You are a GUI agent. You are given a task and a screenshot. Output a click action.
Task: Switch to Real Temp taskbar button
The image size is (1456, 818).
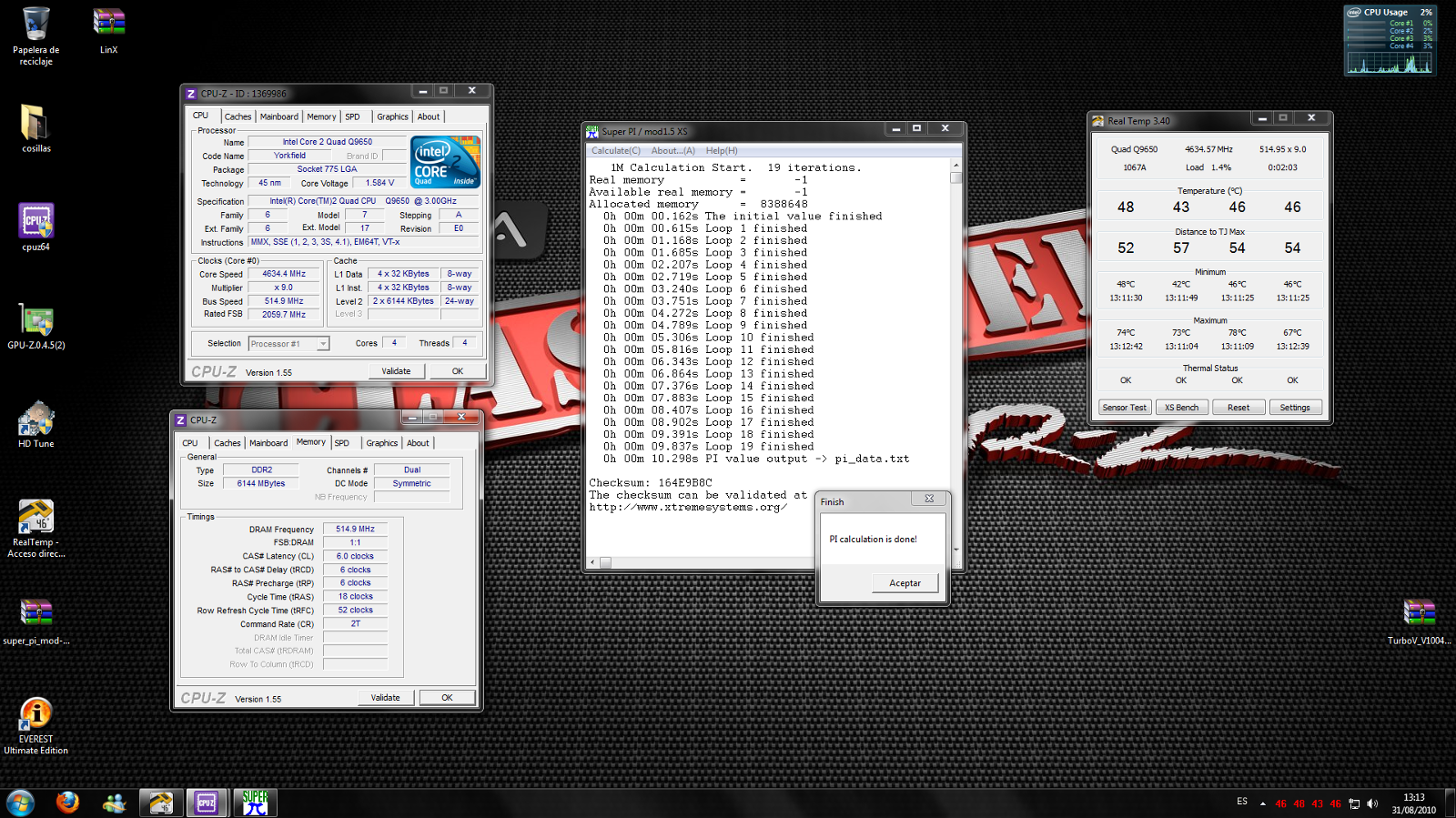click(x=162, y=803)
